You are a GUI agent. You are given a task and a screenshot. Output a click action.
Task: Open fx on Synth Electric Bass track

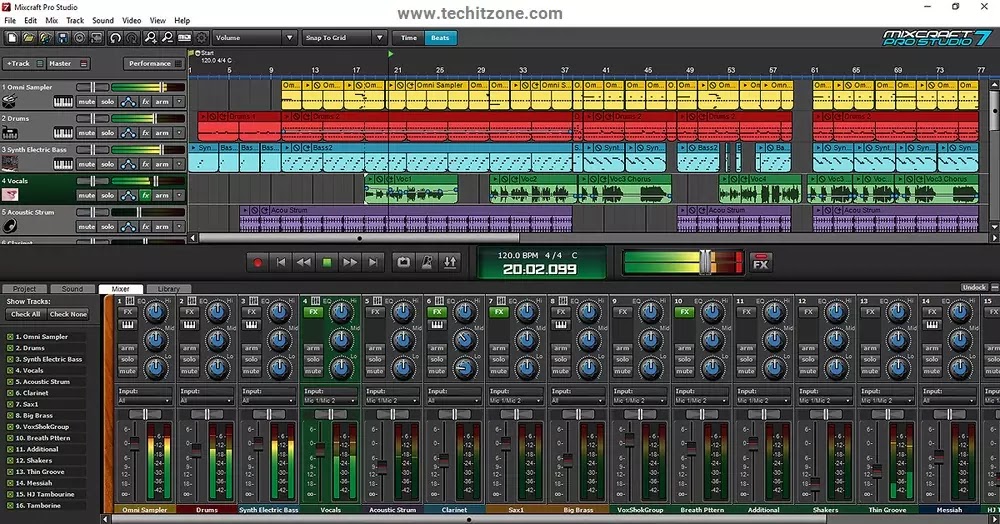(145, 164)
